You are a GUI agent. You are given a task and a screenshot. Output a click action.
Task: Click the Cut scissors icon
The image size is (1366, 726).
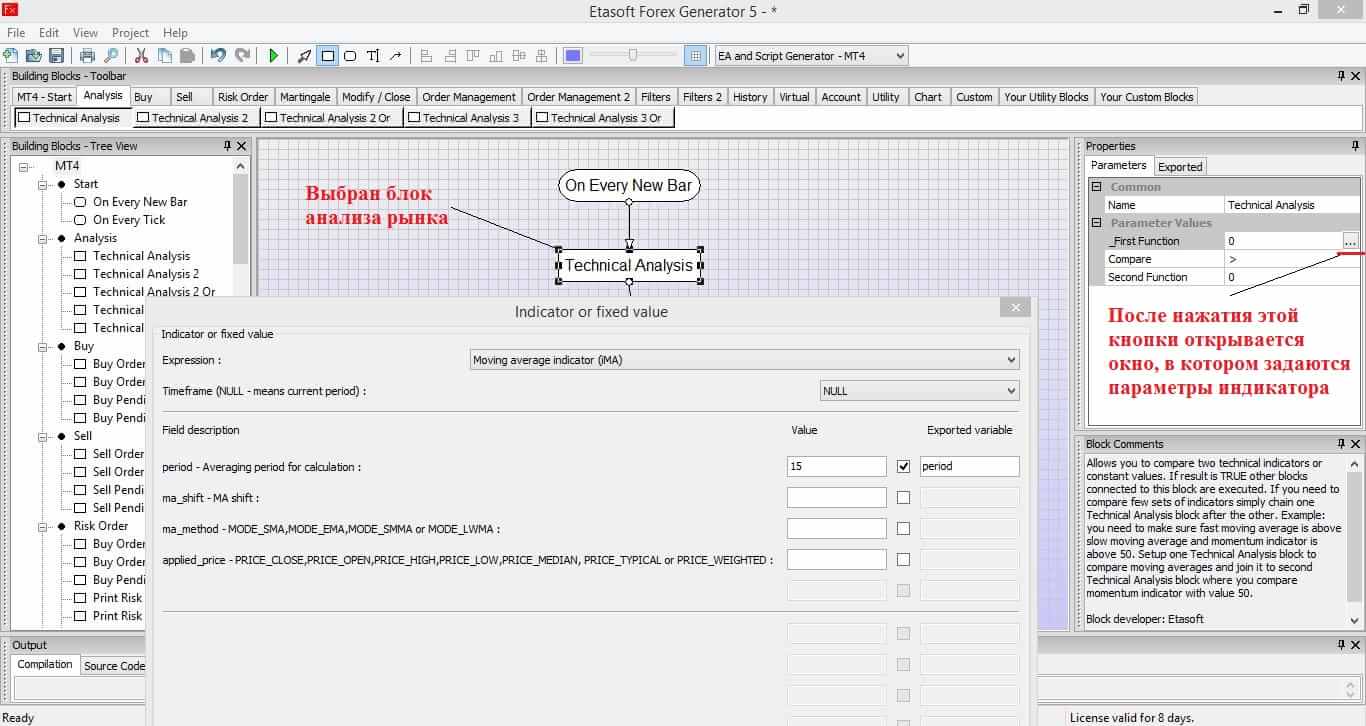[x=142, y=56]
